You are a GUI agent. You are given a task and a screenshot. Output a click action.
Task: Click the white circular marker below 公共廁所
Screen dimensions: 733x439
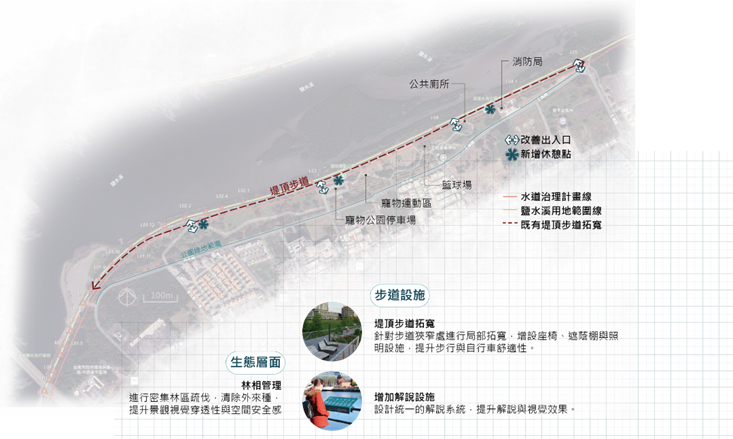(457, 123)
